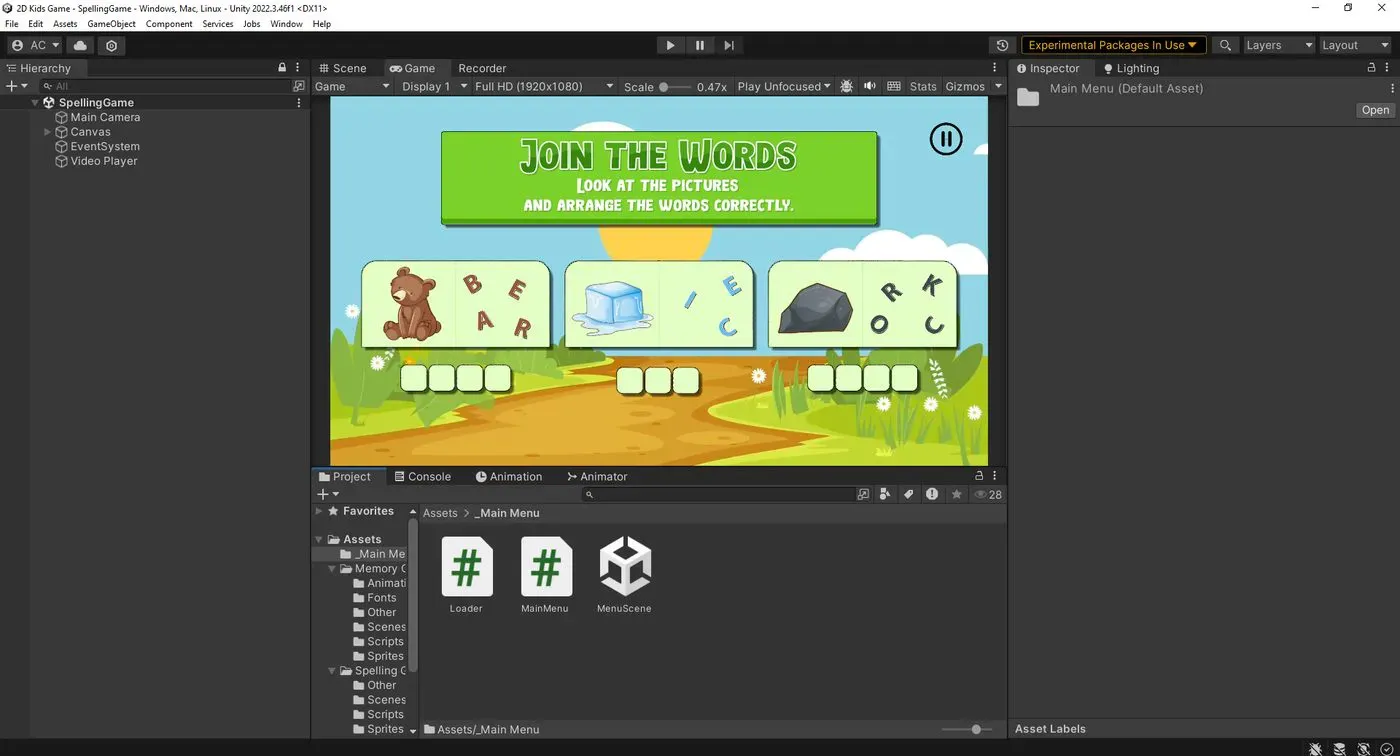This screenshot has width=1400, height=756.
Task: Click the Step frame button
Action: click(729, 45)
